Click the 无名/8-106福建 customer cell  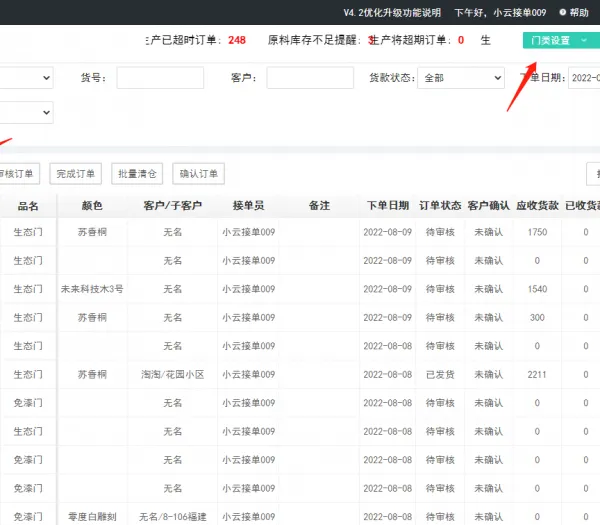coord(173,517)
